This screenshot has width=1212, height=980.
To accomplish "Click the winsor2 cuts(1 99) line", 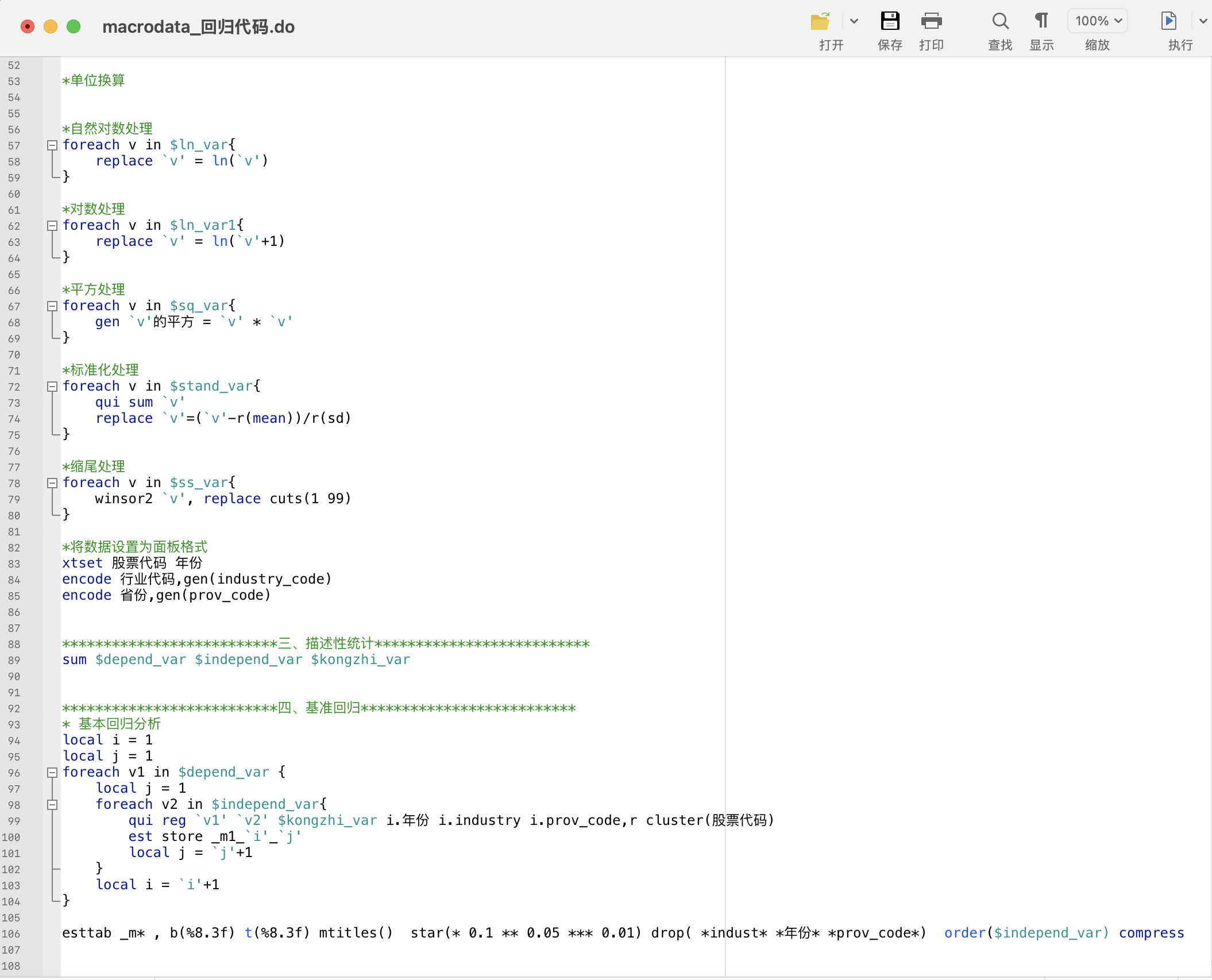I will coord(223,499).
